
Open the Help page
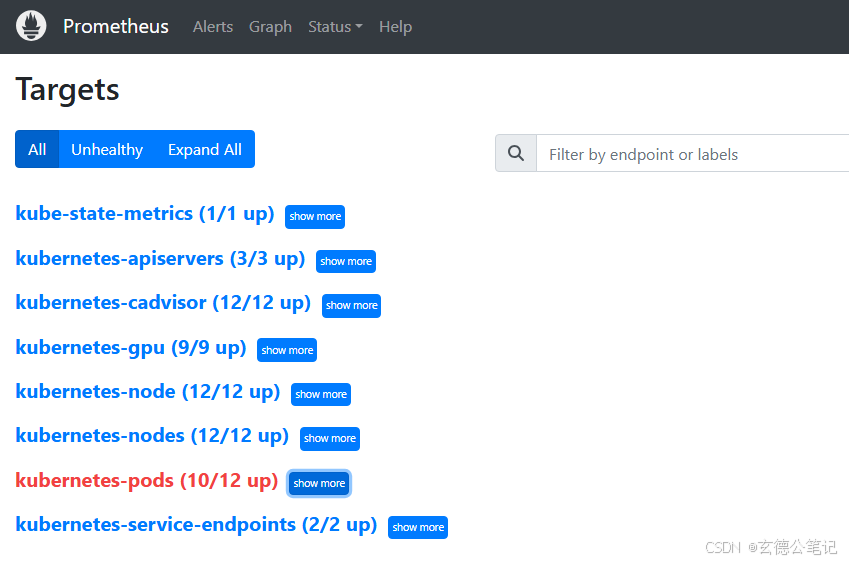pyautogui.click(x=395, y=27)
